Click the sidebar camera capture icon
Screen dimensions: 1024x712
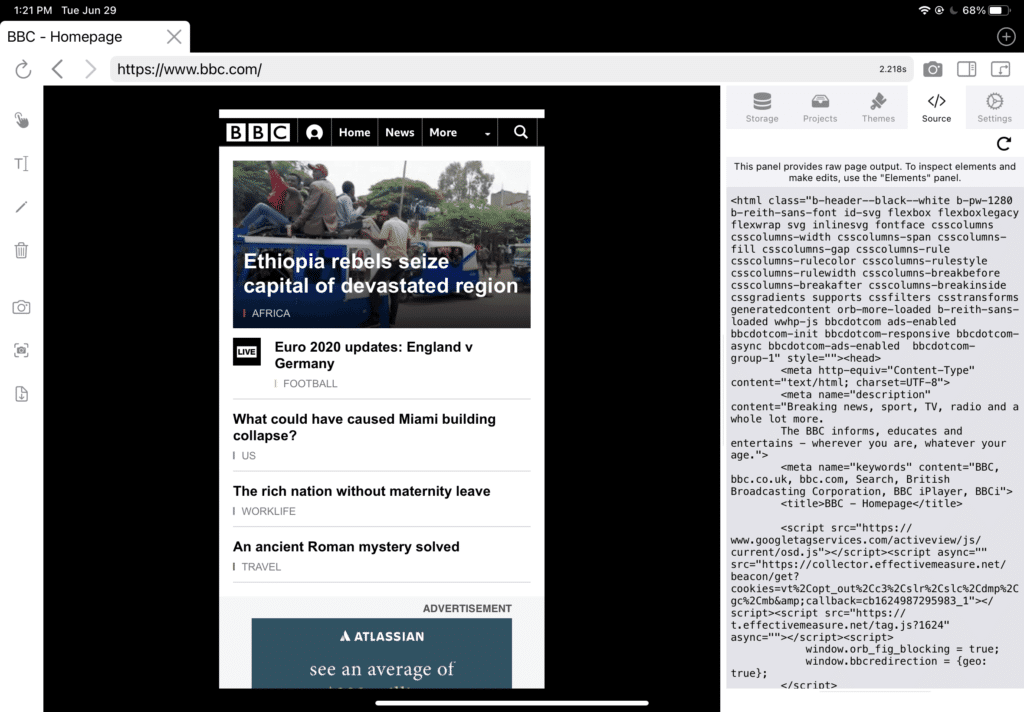tap(22, 307)
